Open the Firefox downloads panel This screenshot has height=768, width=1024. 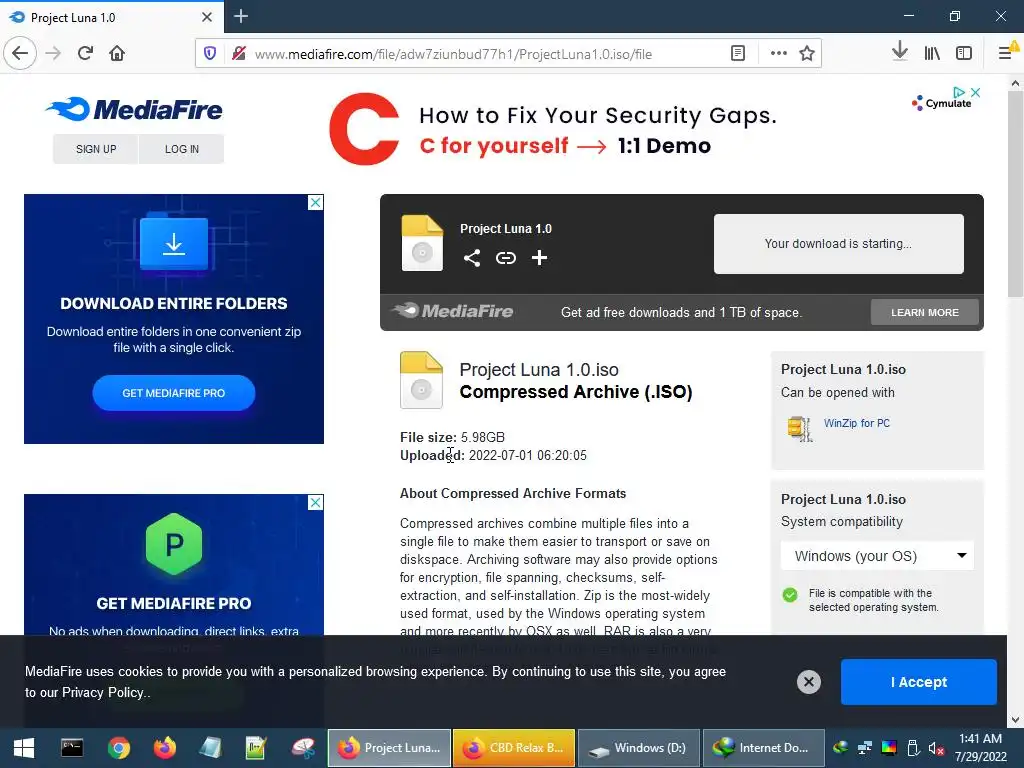pos(900,52)
